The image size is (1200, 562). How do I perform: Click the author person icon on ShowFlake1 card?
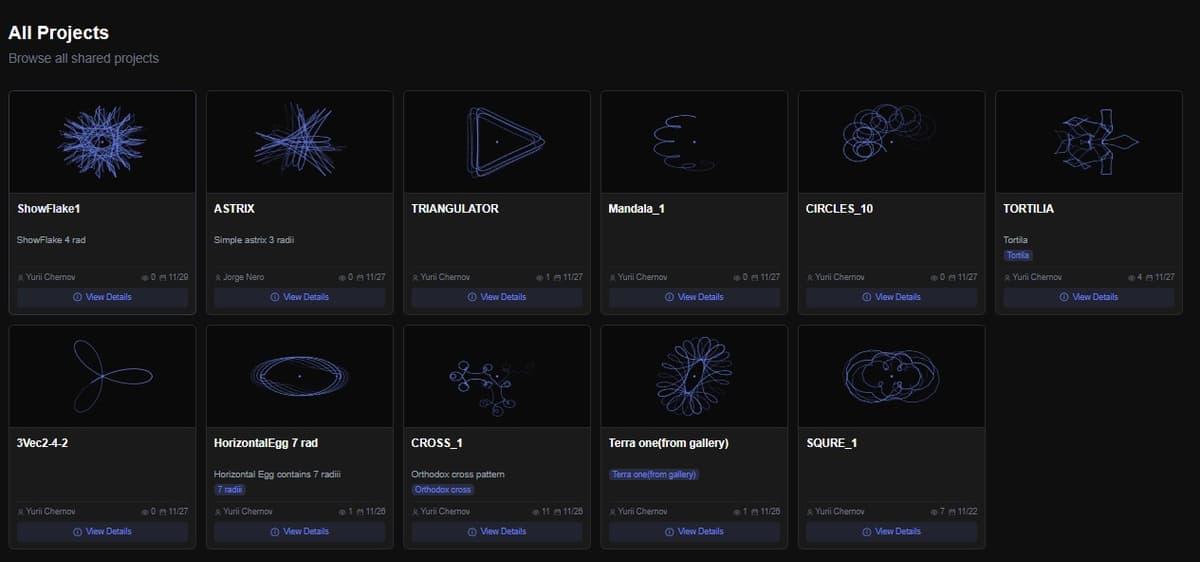click(21, 277)
